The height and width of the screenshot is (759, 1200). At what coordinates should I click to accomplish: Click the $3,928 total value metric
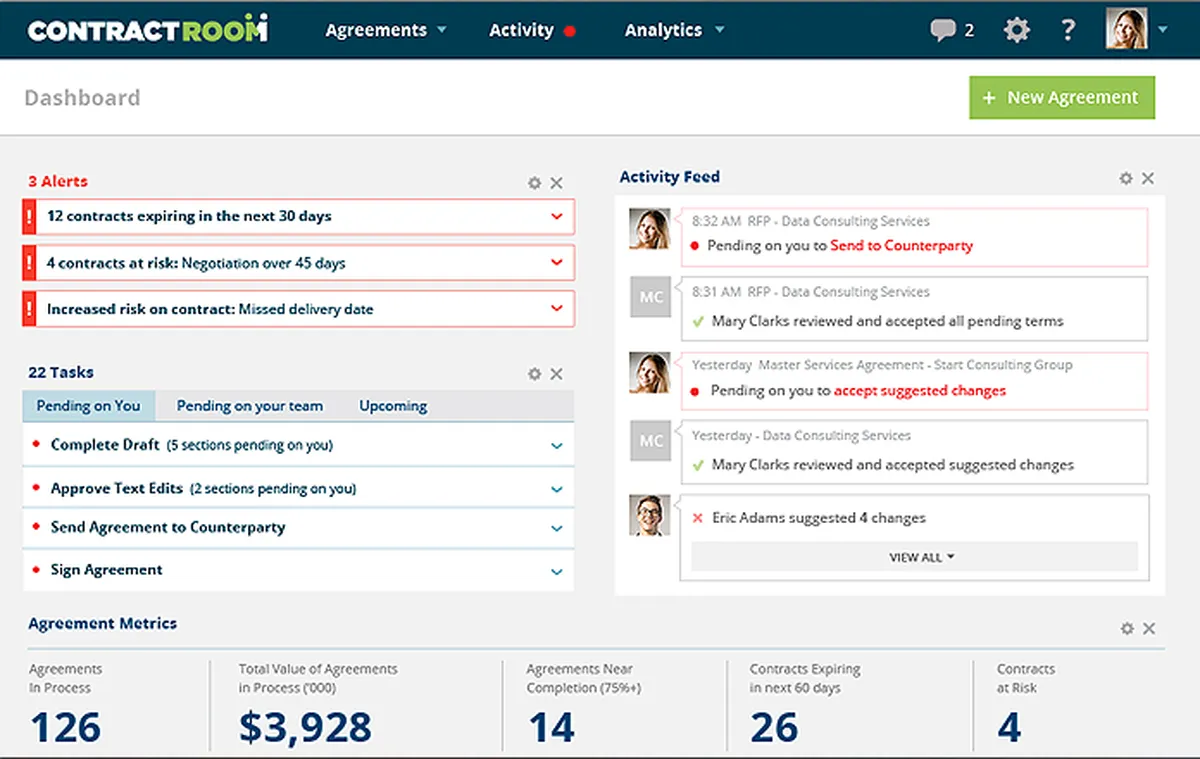pyautogui.click(x=305, y=727)
